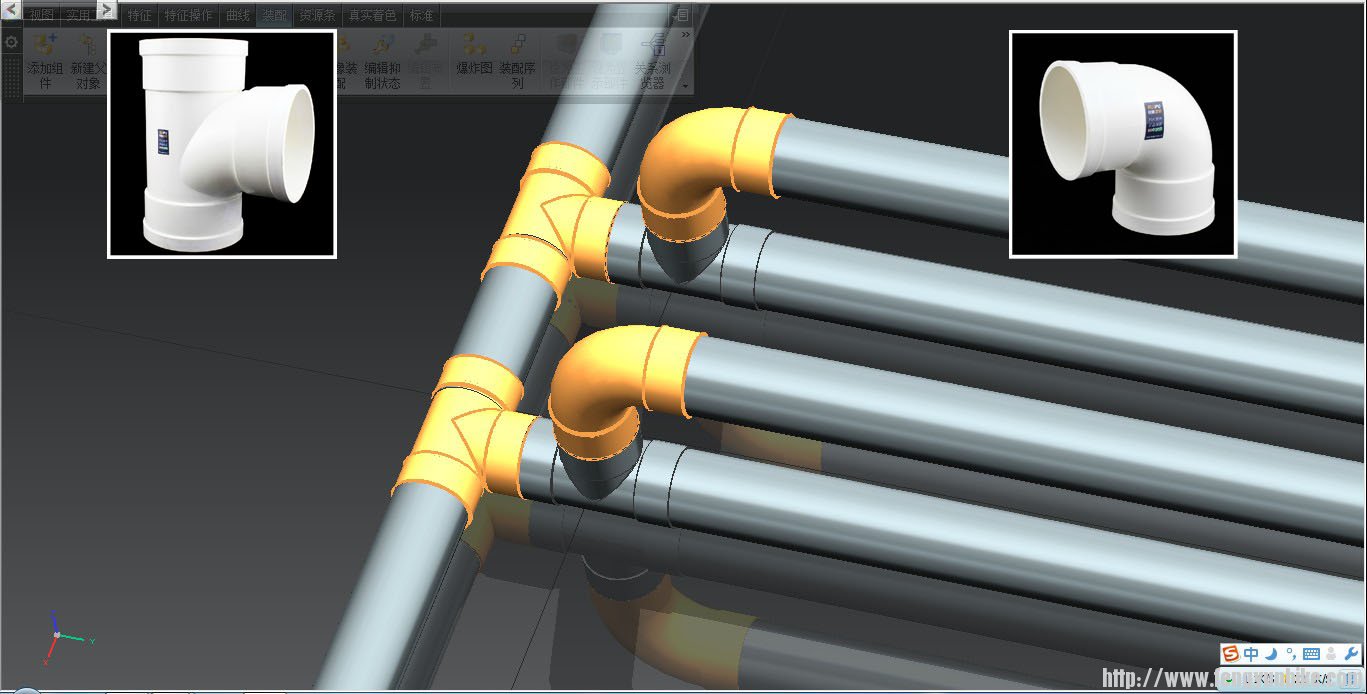
Task: Click the 曲线 tab label
Action: [x=238, y=16]
